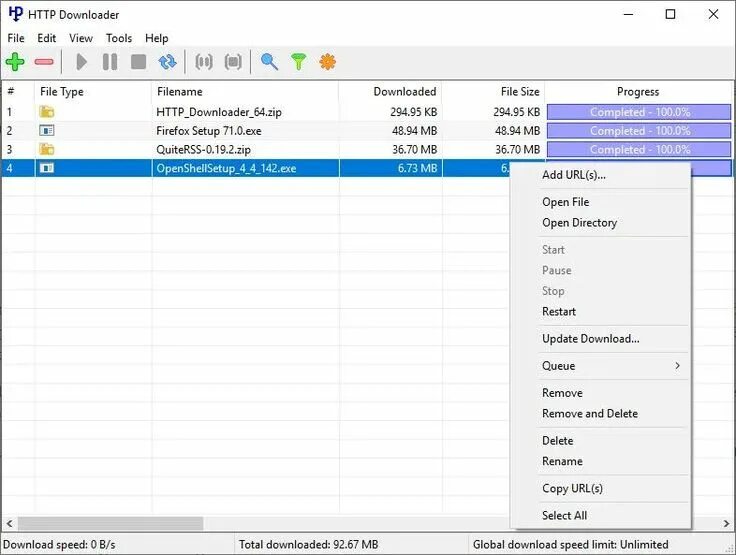Click the HTTP Downloader app logo icon

click(15, 14)
